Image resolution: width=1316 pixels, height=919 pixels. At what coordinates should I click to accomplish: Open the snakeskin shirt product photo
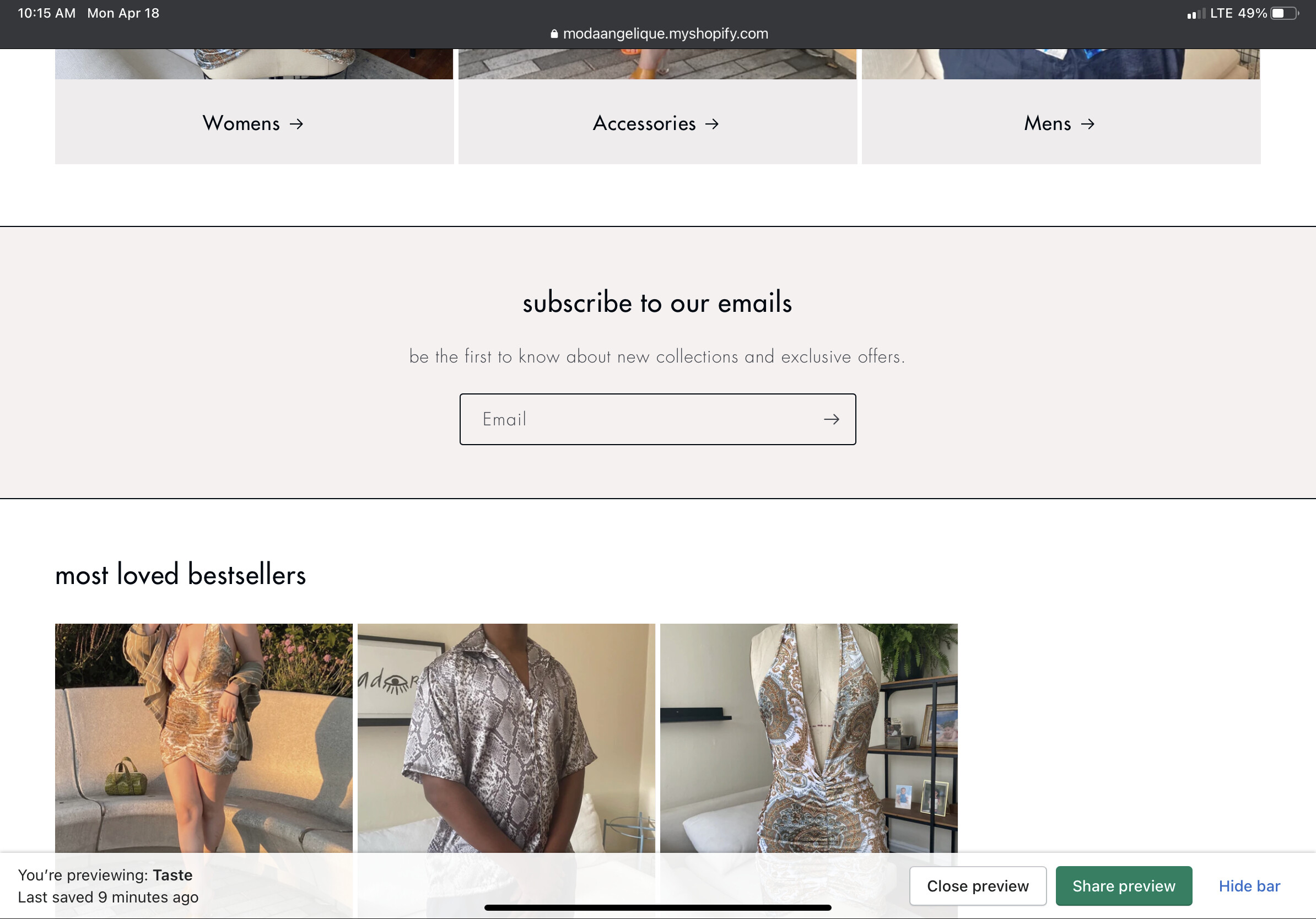(506, 739)
